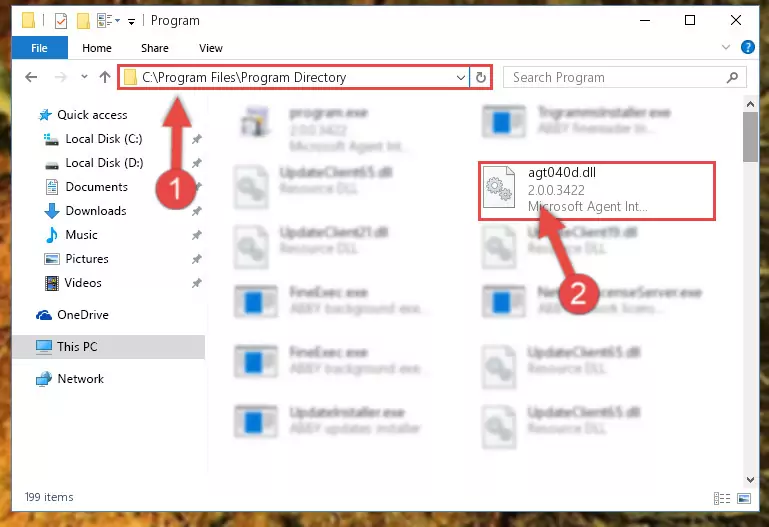Open the address bar history dropdown
This screenshot has width=769, height=527.
click(x=461, y=77)
